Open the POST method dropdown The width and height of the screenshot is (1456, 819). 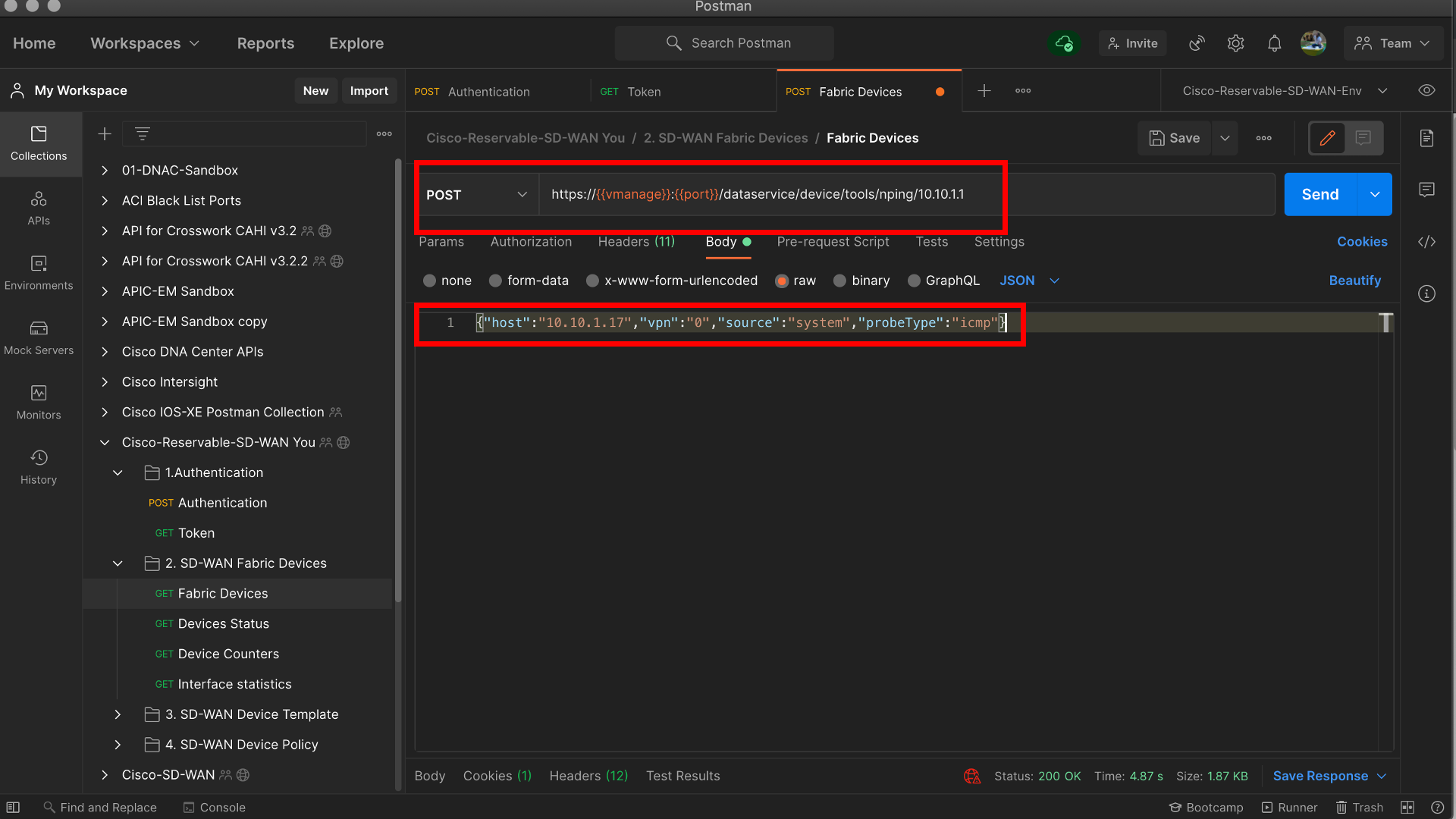pyautogui.click(x=476, y=195)
